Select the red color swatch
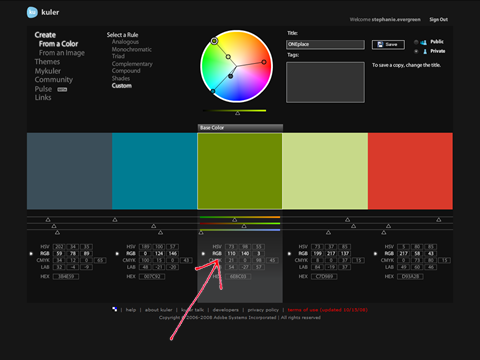480x360 pixels. (x=410, y=171)
